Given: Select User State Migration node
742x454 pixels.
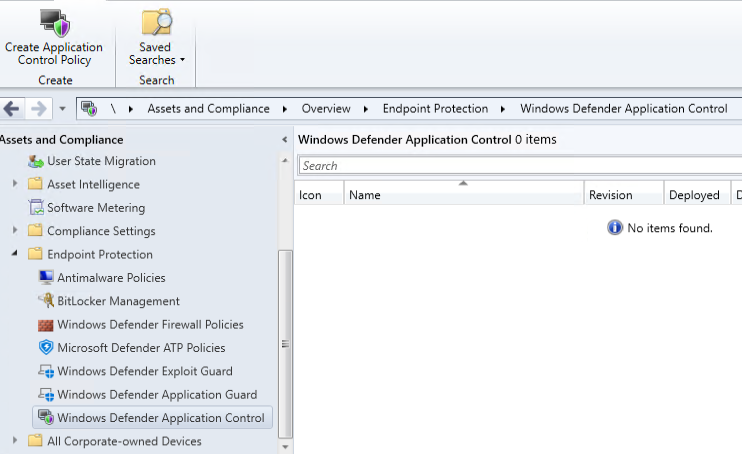Looking at the screenshot, I should pyautogui.click(x=101, y=161).
